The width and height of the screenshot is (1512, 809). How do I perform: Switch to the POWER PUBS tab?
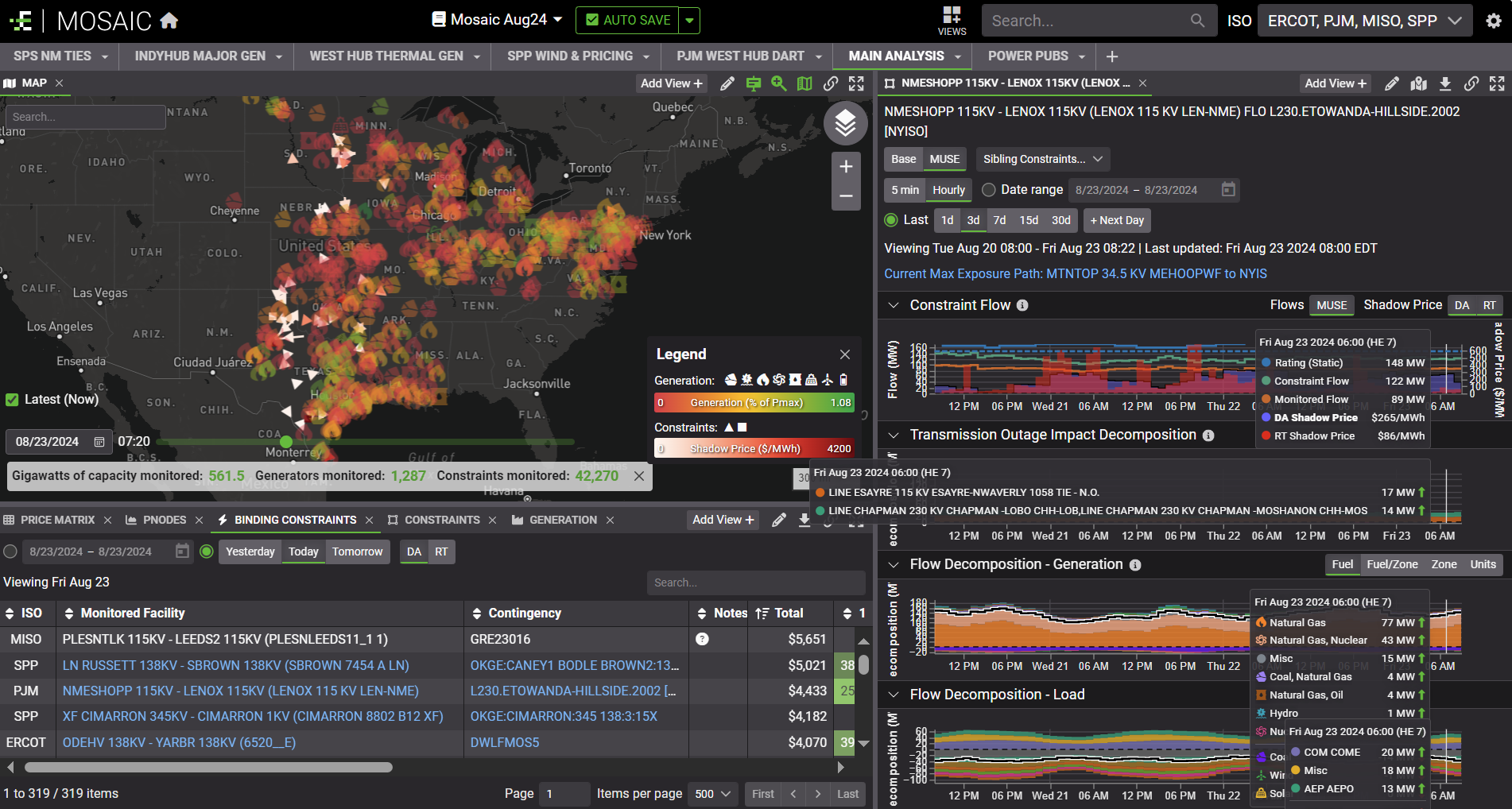(x=1027, y=56)
